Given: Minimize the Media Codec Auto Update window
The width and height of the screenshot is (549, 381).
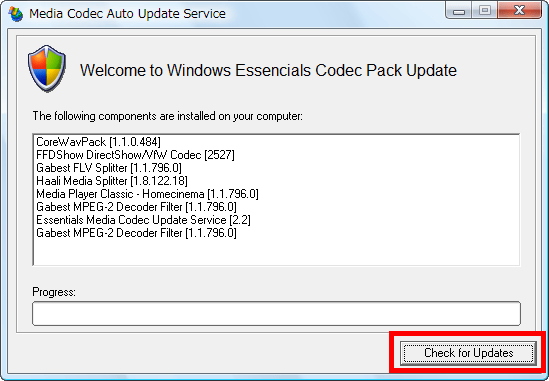Looking at the screenshot, I should [458, 11].
